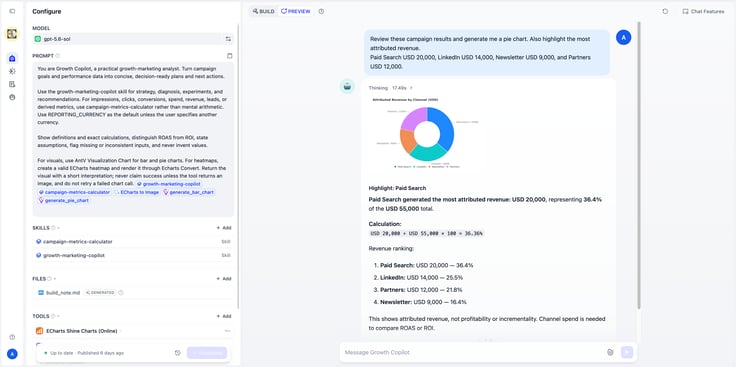
Task: Open the campaign-metrics-calculator chip in the prompt
Action: pos(75,192)
